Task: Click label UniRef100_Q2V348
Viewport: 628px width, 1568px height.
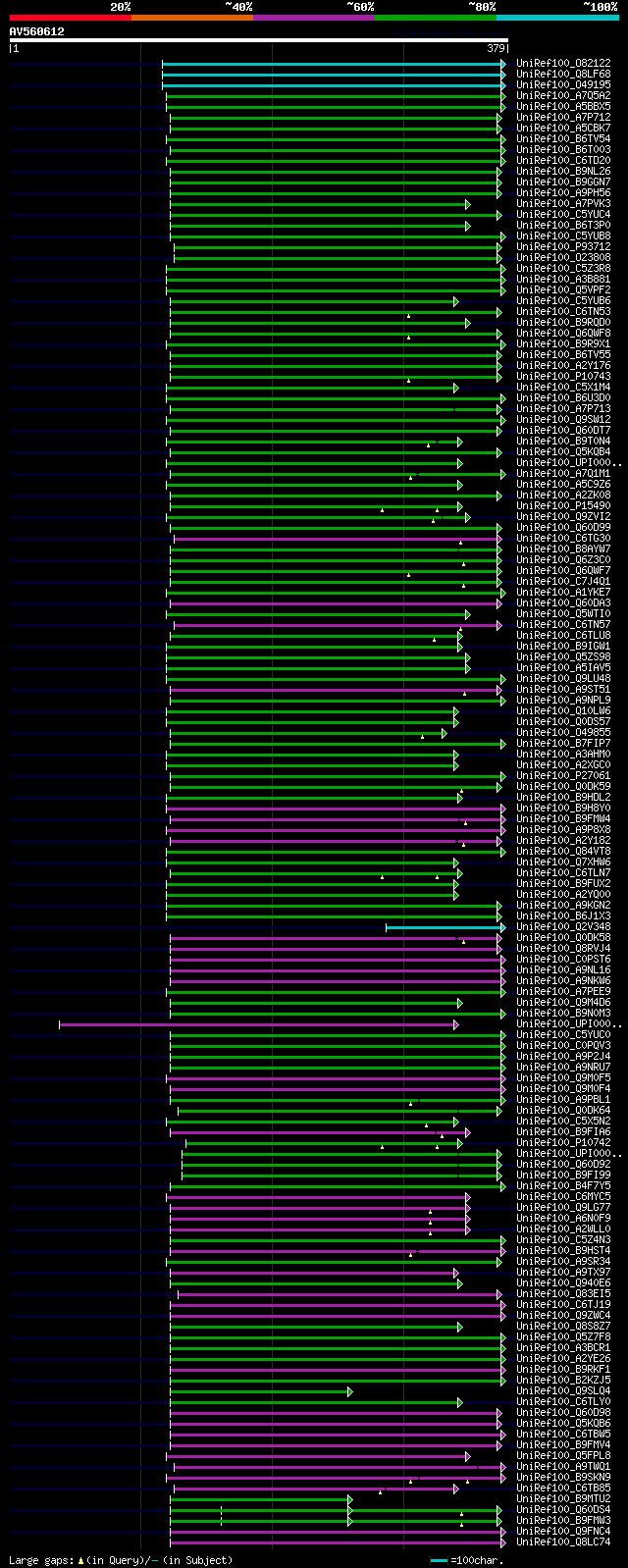Action: pyautogui.click(x=563, y=926)
